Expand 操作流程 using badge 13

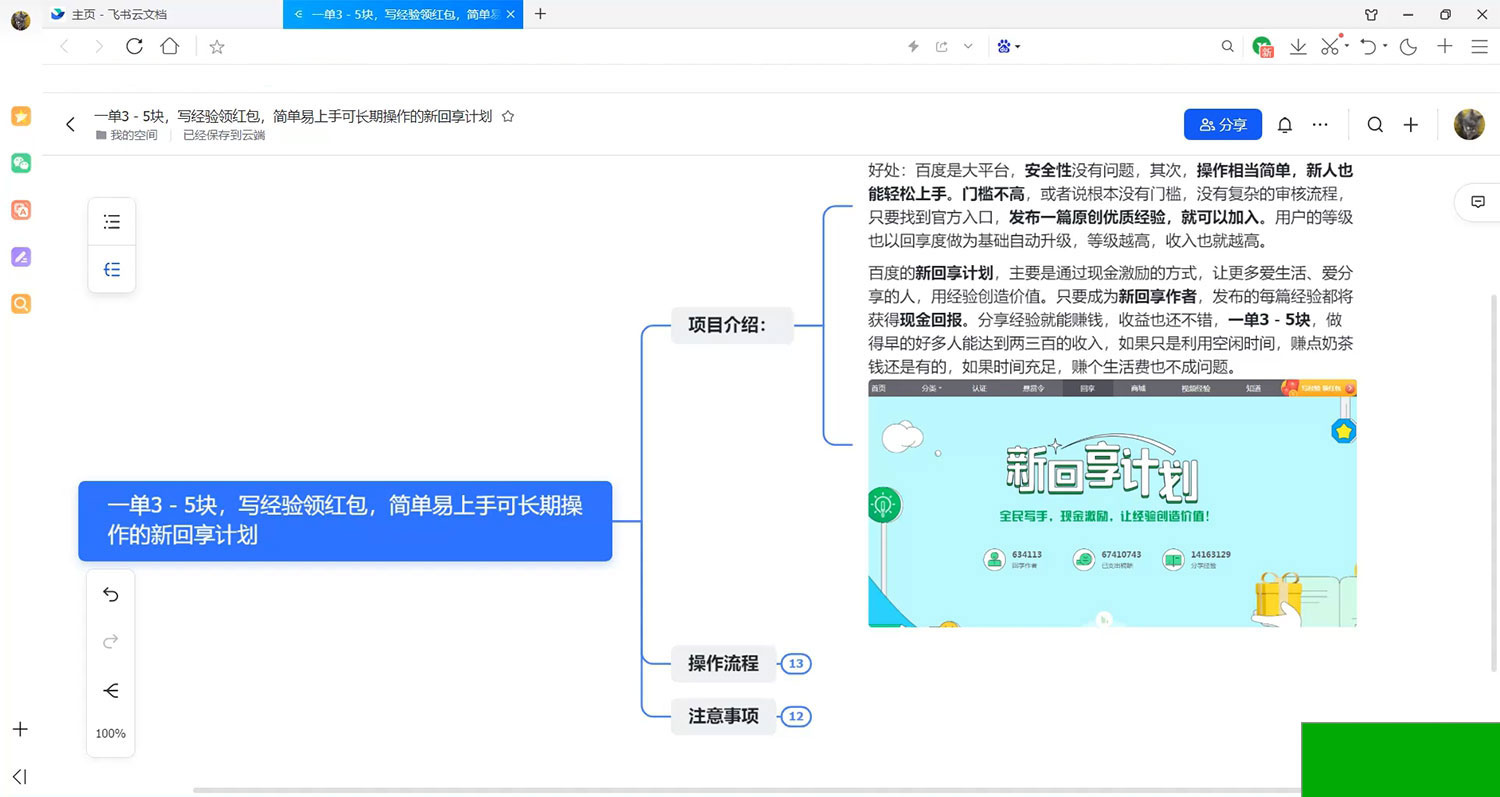[x=796, y=663]
